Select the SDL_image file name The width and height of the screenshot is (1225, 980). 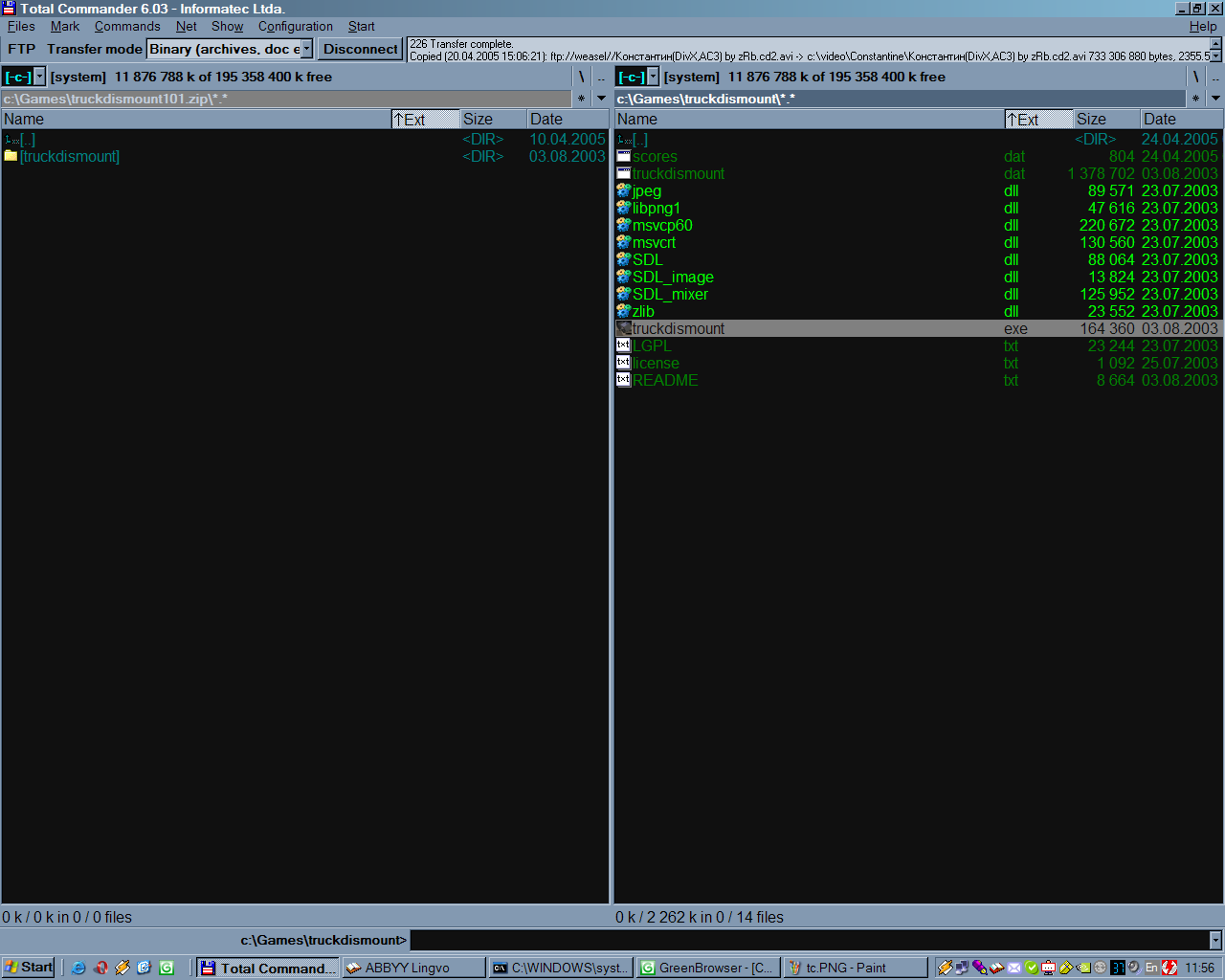click(x=673, y=277)
